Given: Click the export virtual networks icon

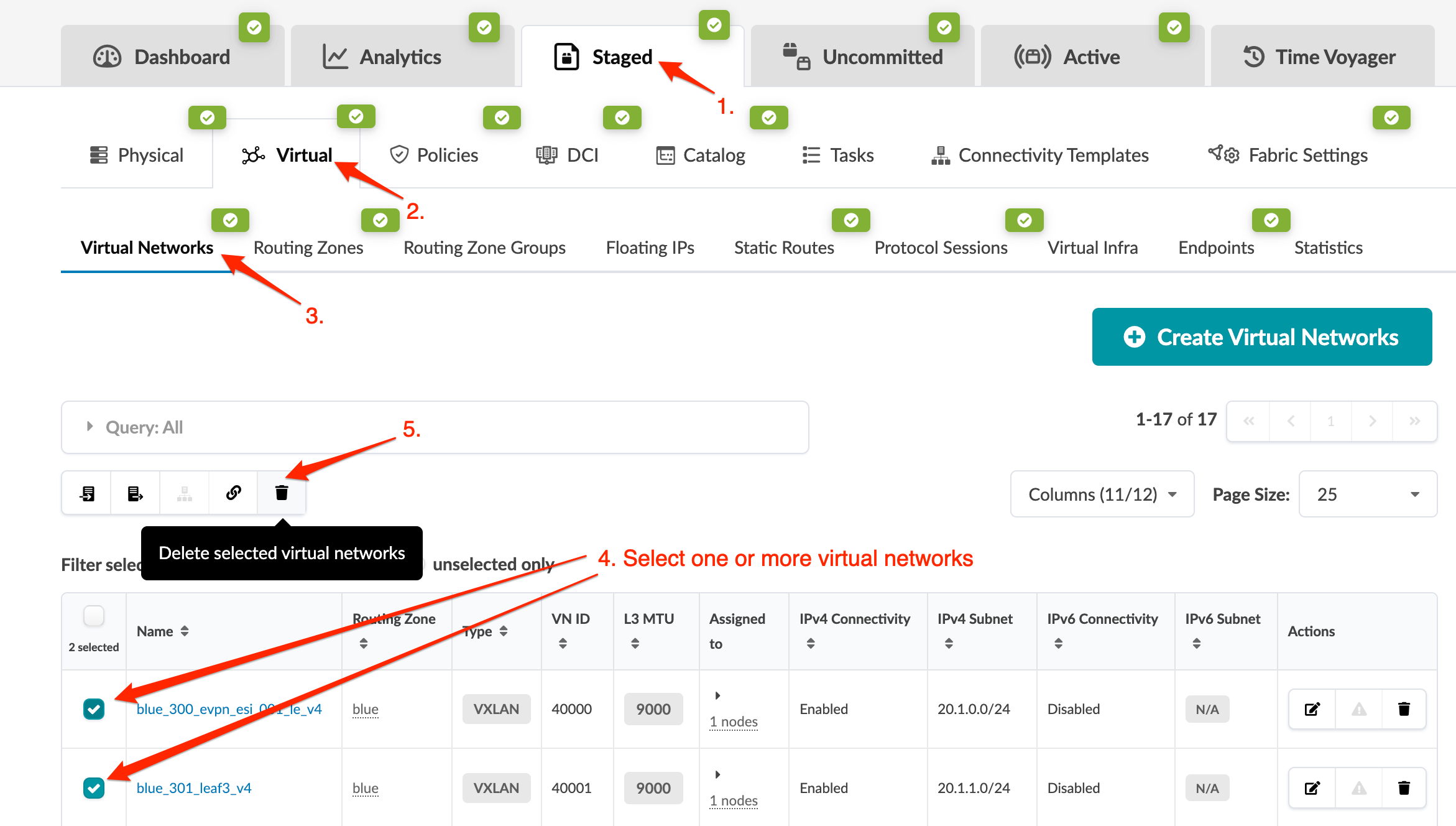Looking at the screenshot, I should tap(135, 493).
